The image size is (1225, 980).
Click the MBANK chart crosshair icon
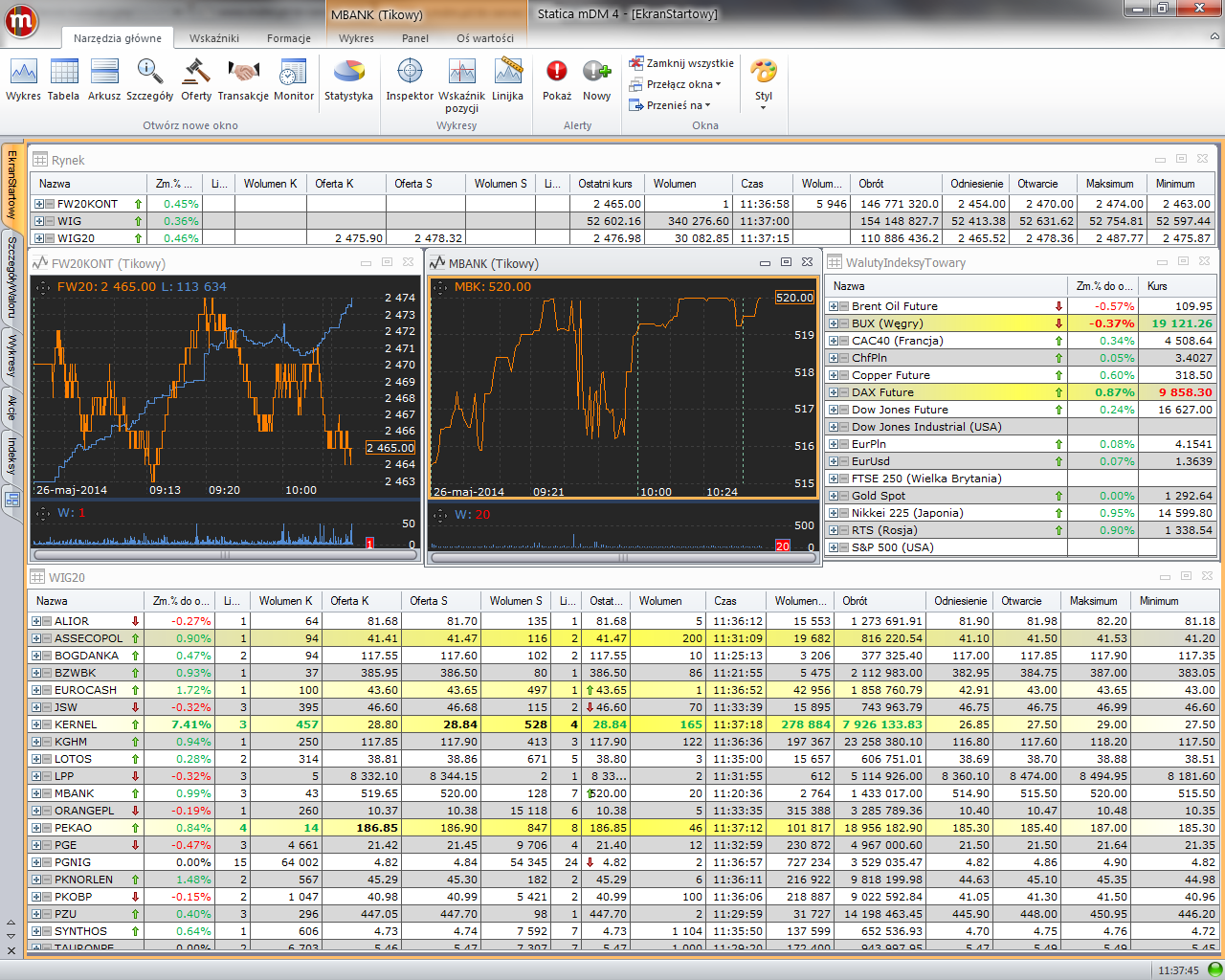(440, 286)
